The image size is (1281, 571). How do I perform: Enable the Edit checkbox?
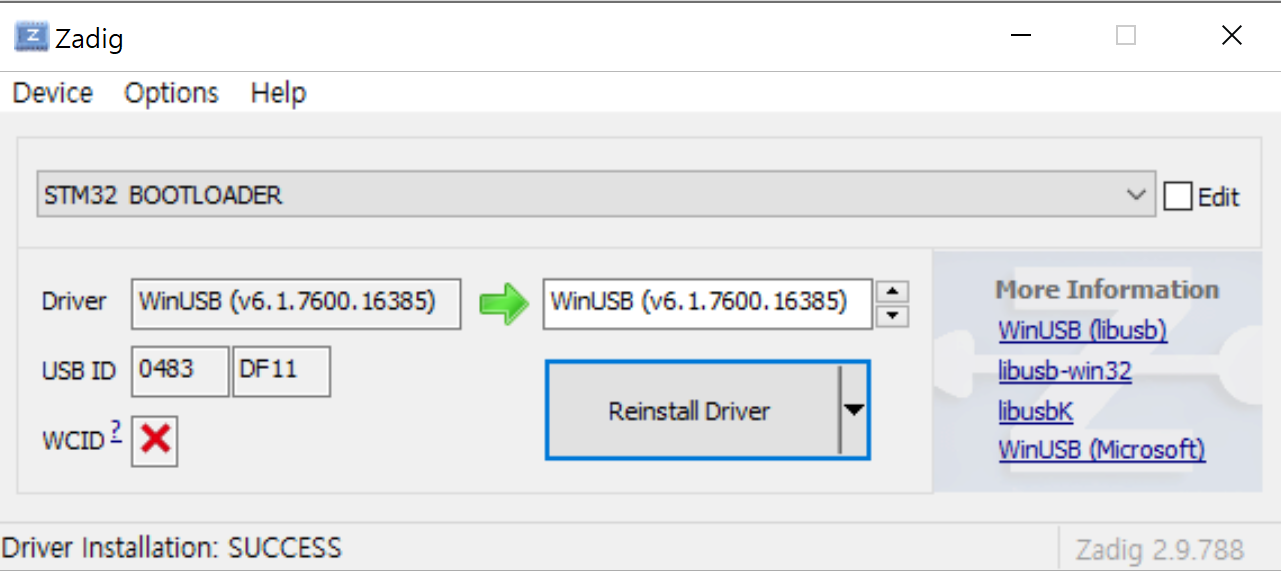(1178, 196)
